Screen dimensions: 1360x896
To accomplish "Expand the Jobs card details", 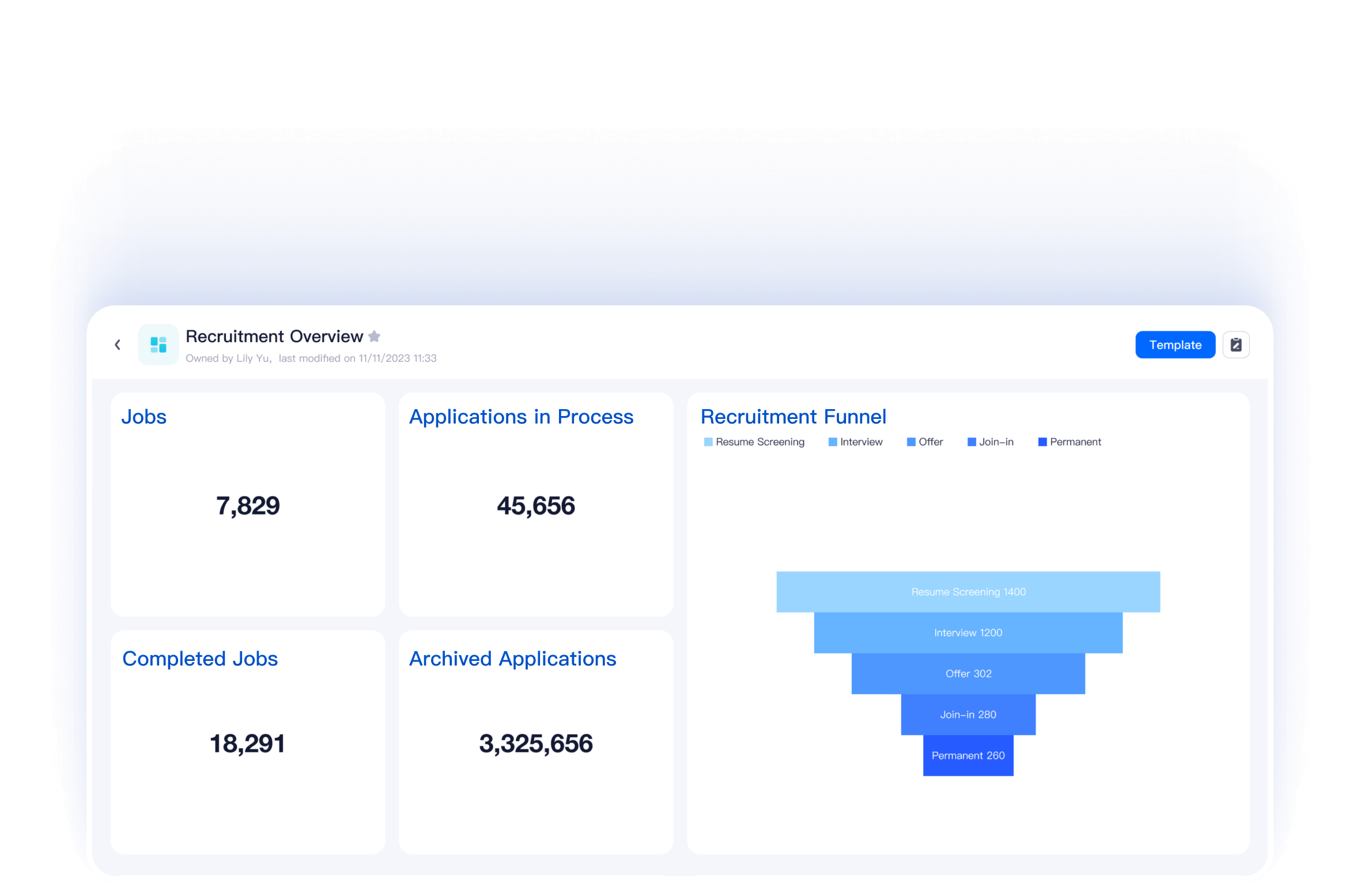I will [x=144, y=416].
